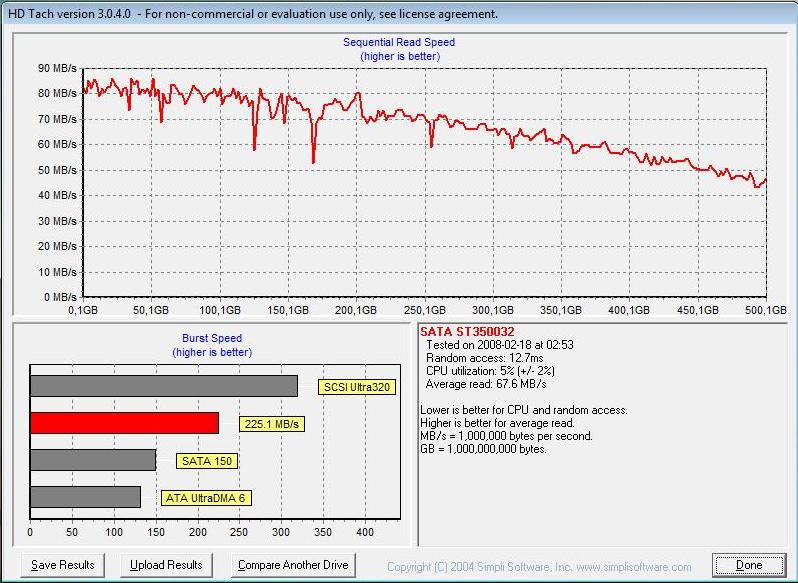The width and height of the screenshot is (798, 583).
Task: Click the Sequential Read Speed chart title
Action: pos(399,42)
